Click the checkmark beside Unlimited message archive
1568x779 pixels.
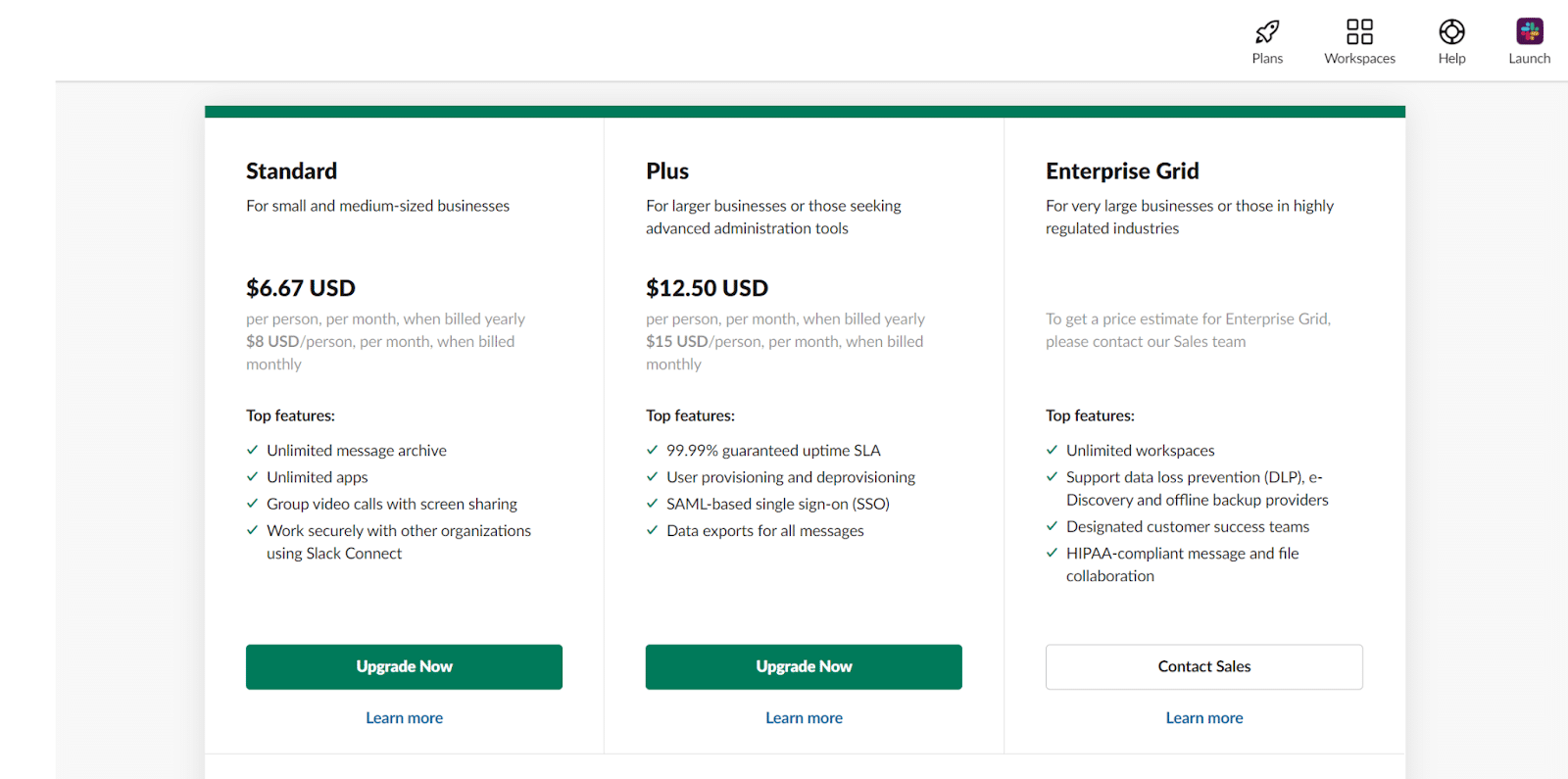pos(251,450)
